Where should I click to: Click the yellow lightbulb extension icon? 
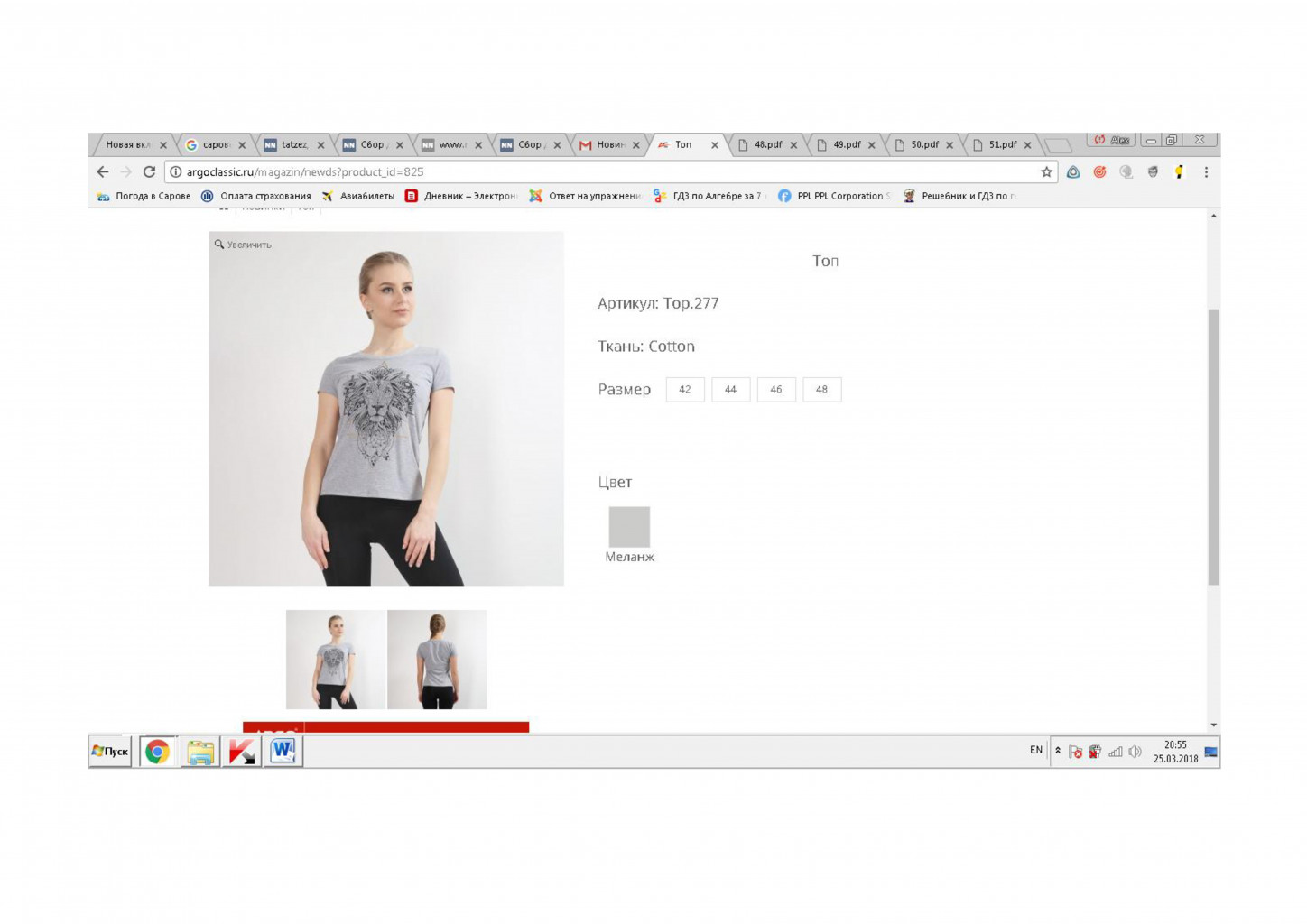1179,171
